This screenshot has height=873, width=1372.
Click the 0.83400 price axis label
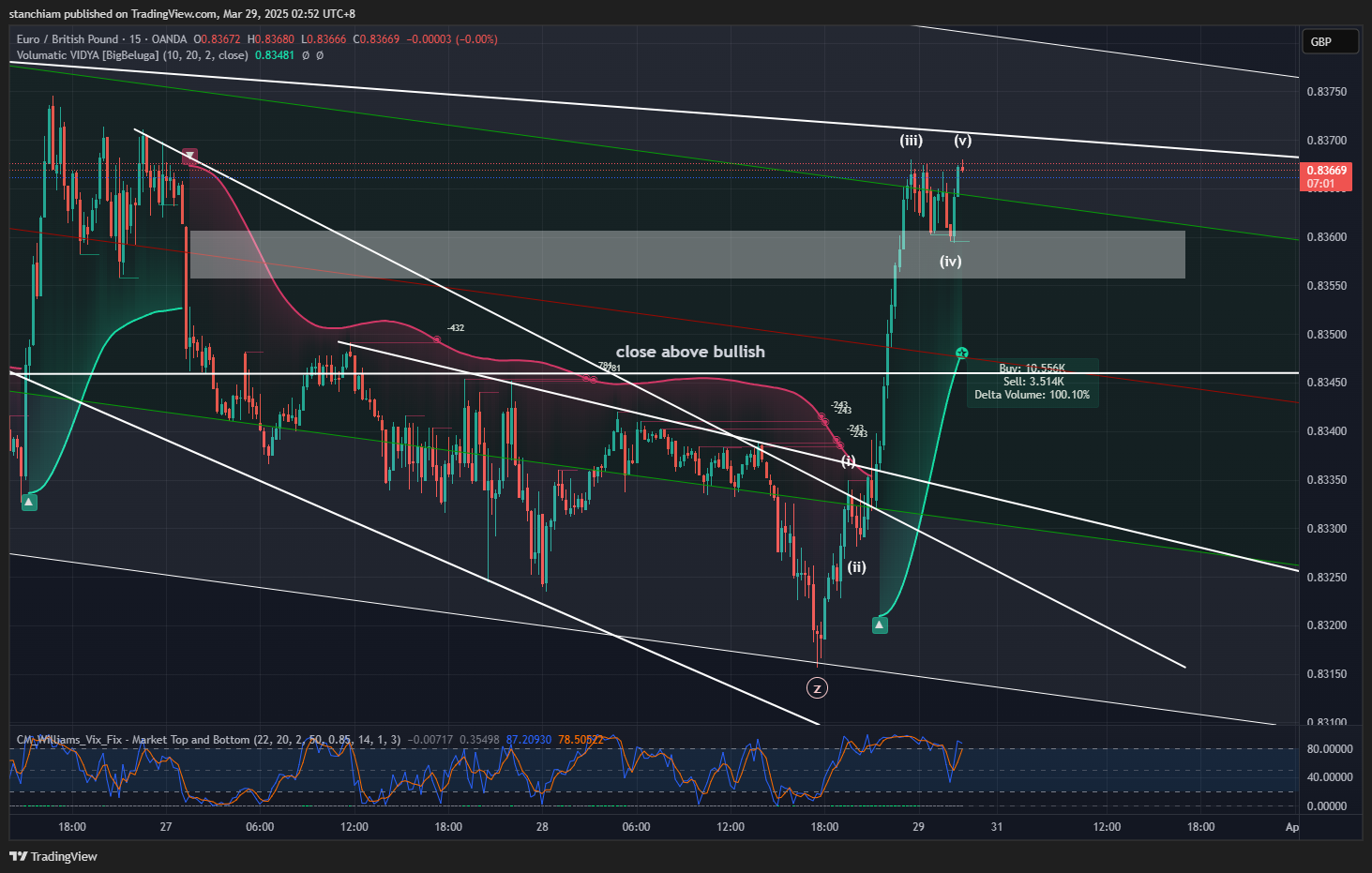[1327, 431]
